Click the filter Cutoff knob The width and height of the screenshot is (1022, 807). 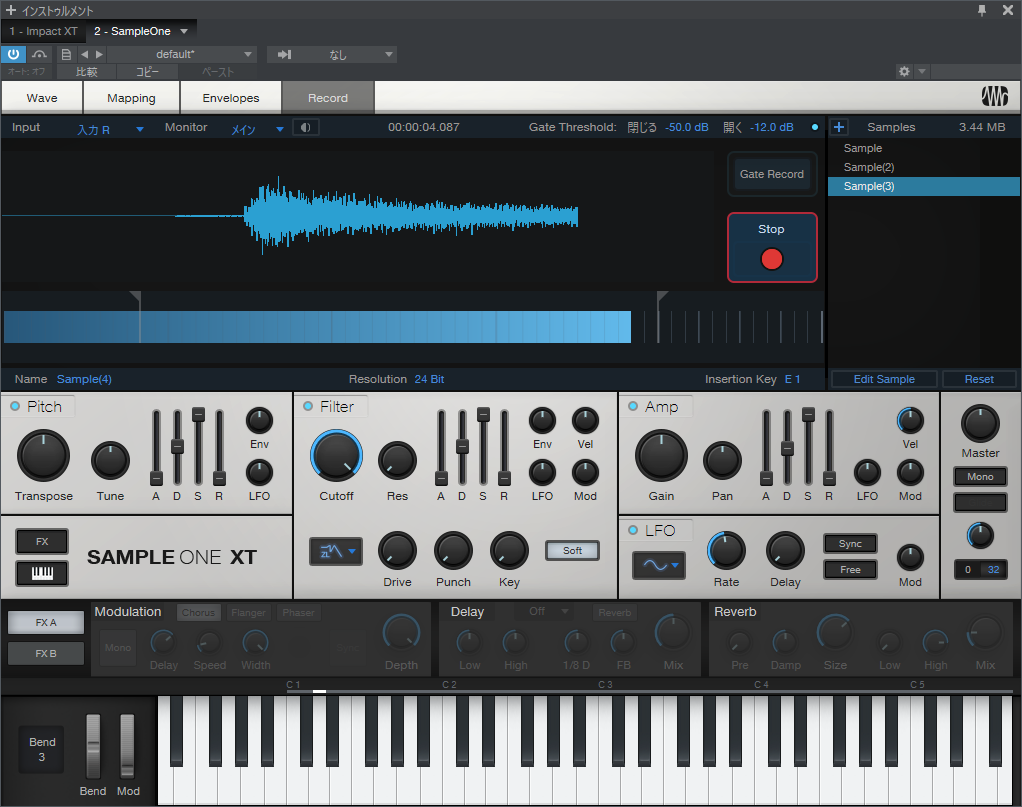336,456
